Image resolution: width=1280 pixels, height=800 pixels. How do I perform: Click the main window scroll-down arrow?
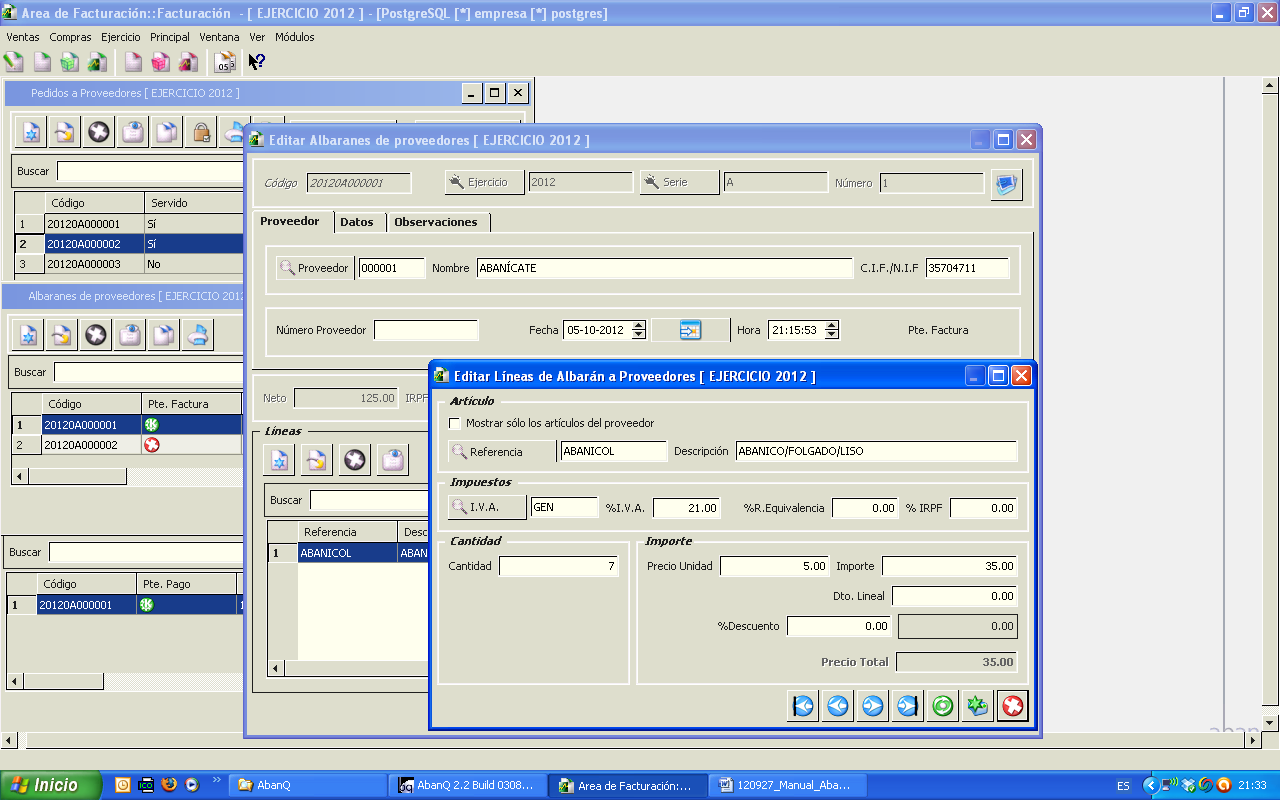click(1269, 722)
